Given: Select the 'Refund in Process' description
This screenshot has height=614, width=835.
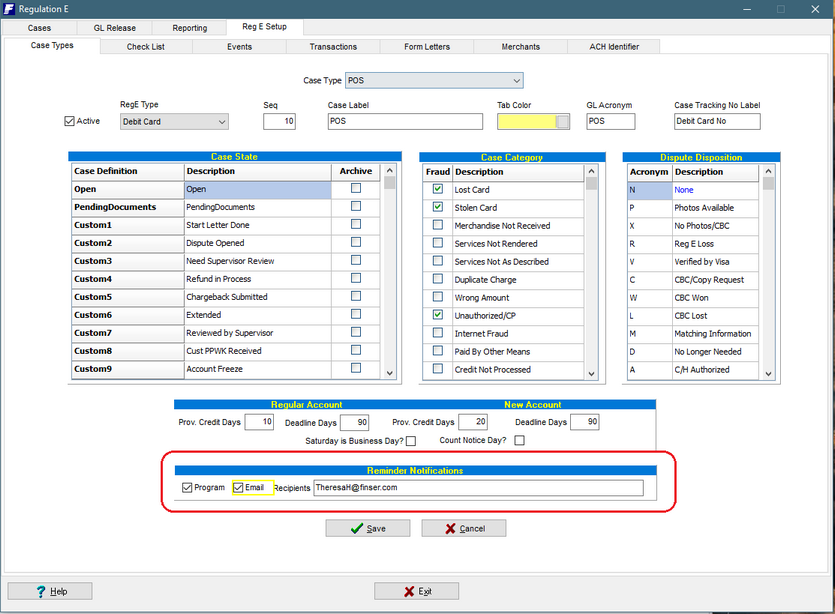Looking at the screenshot, I should click(258, 279).
